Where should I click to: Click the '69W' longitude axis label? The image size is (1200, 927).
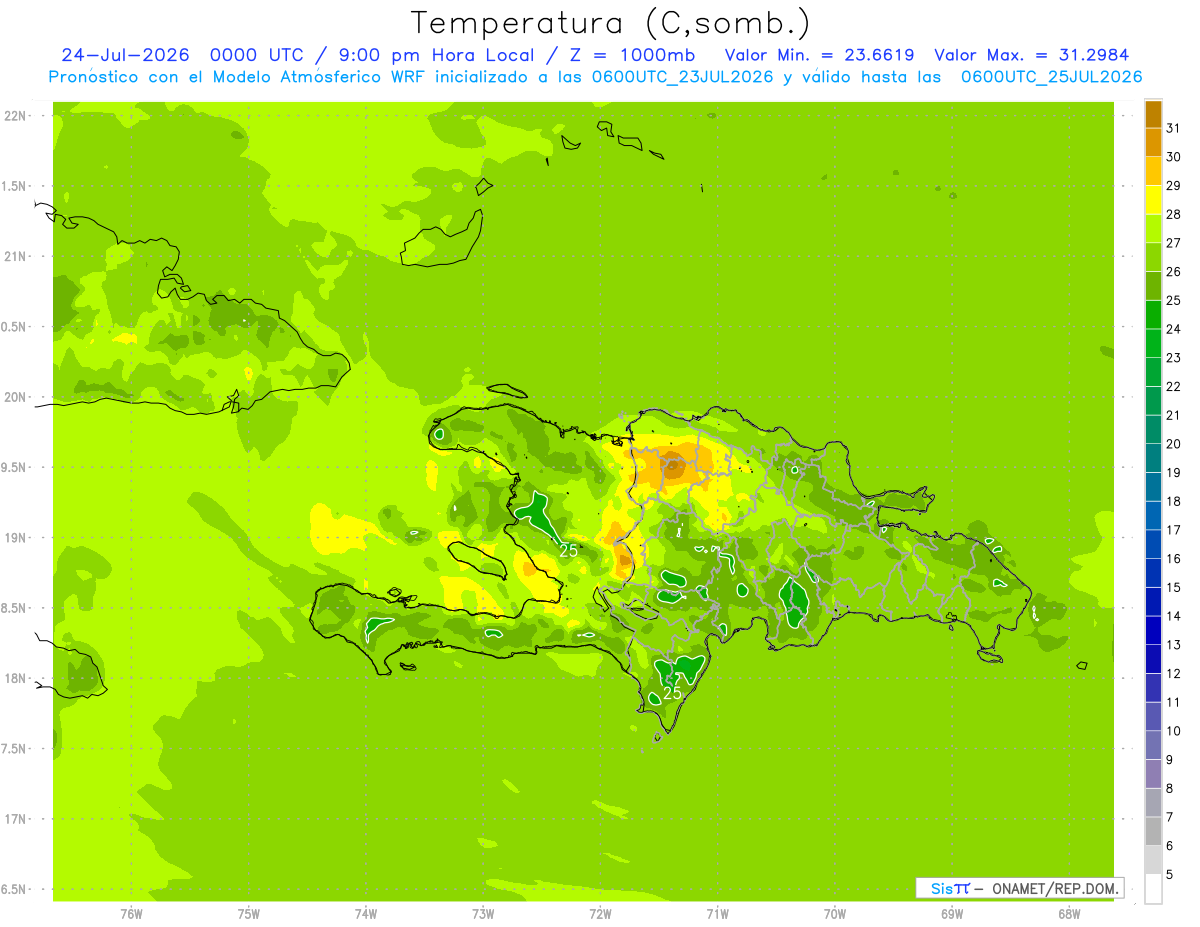click(952, 914)
